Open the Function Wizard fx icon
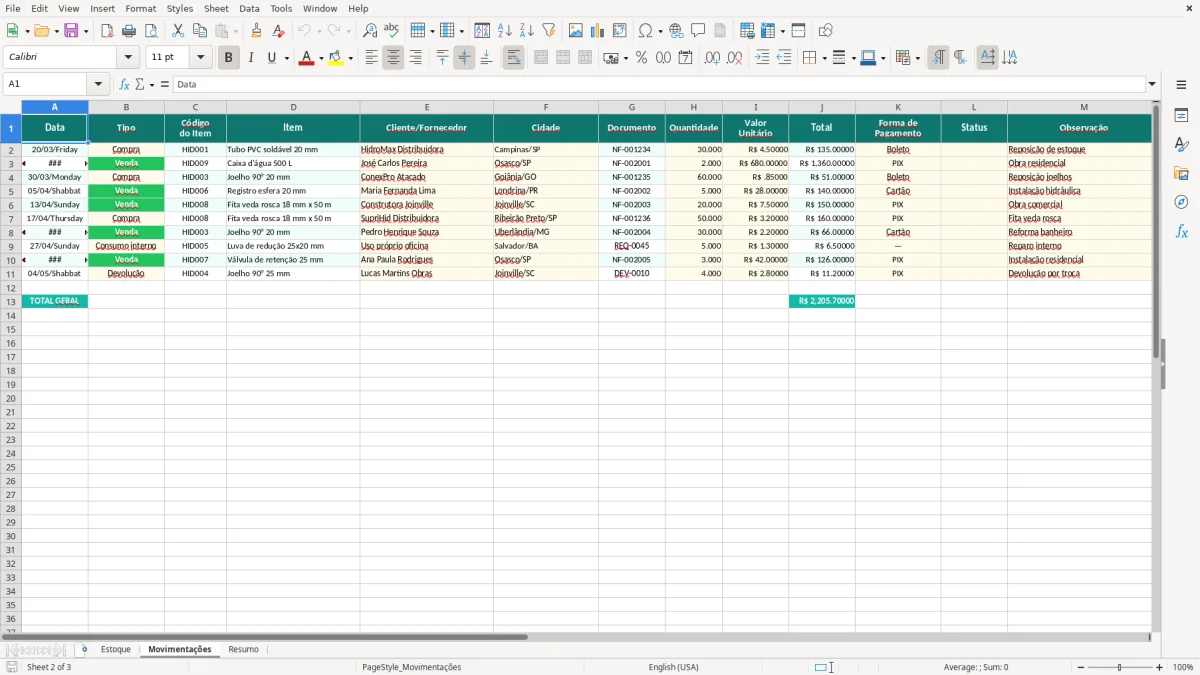Screen dimensions: 1200x675 pyautogui.click(x=124, y=84)
